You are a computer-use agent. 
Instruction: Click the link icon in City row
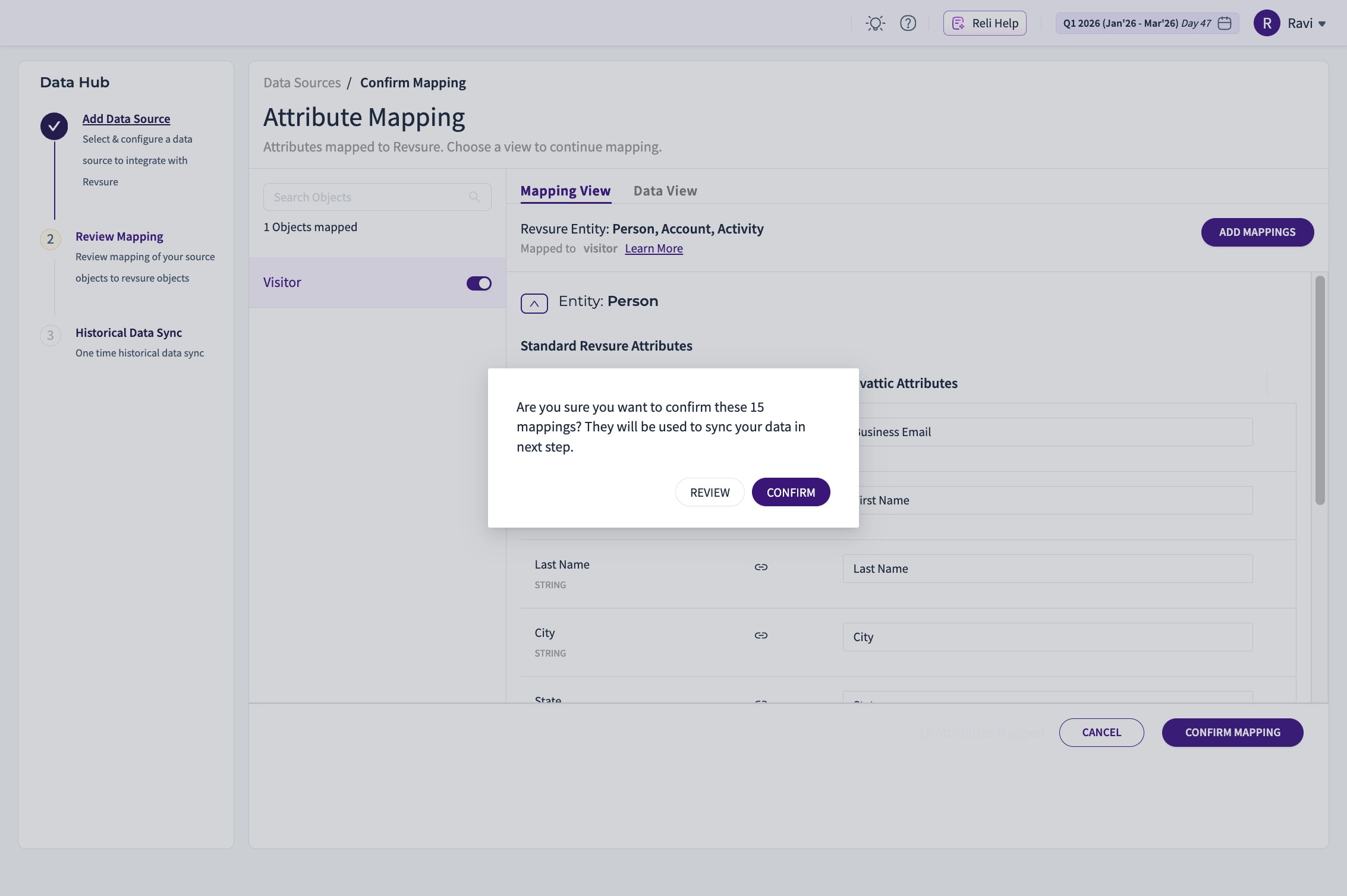pos(761,636)
